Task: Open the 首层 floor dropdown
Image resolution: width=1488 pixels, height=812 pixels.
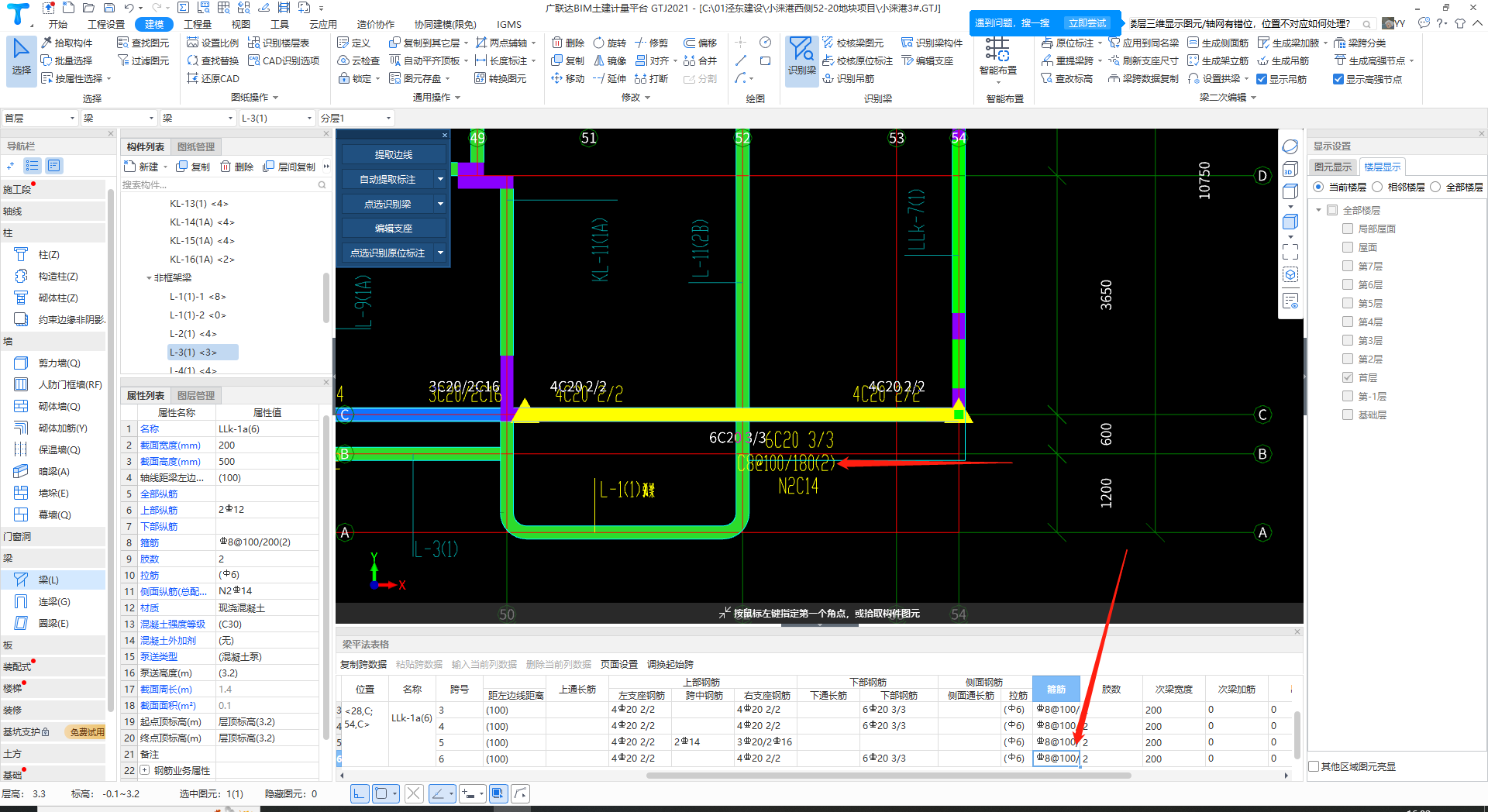Action: pyautogui.click(x=40, y=118)
